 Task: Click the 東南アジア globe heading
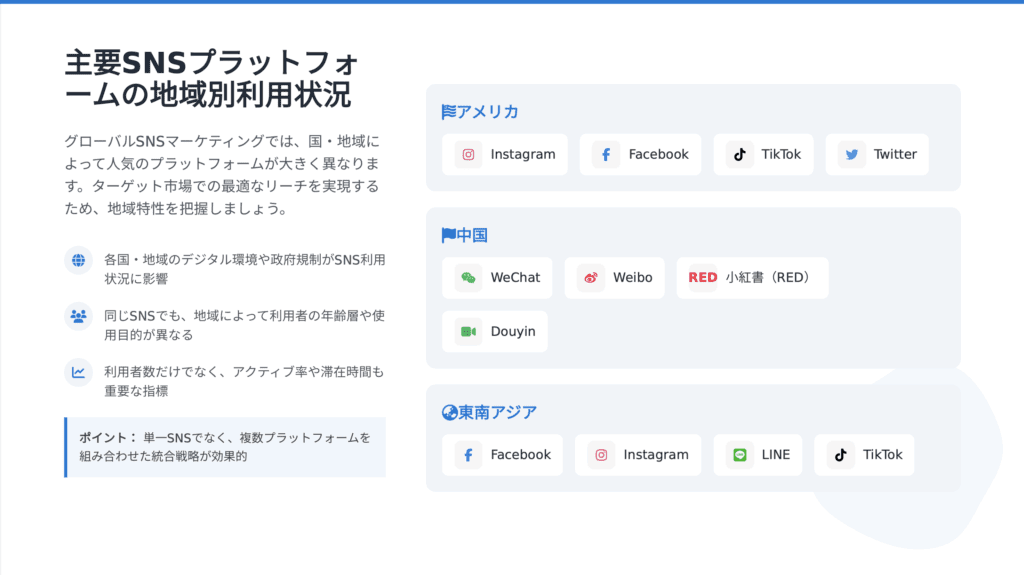tap(489, 412)
